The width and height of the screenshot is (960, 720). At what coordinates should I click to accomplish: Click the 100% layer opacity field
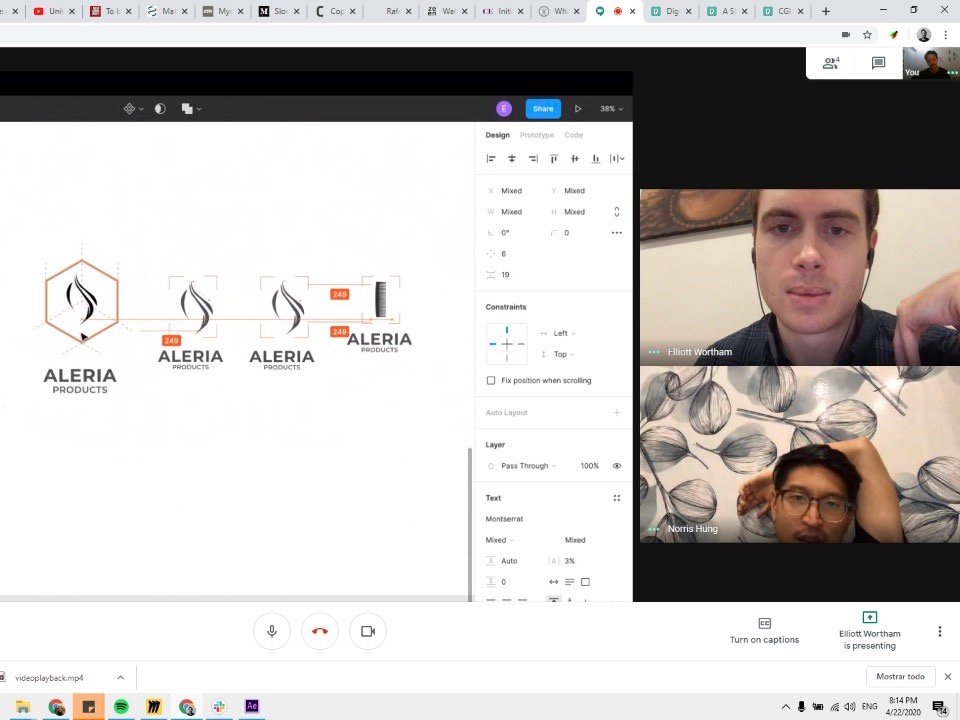[589, 466]
